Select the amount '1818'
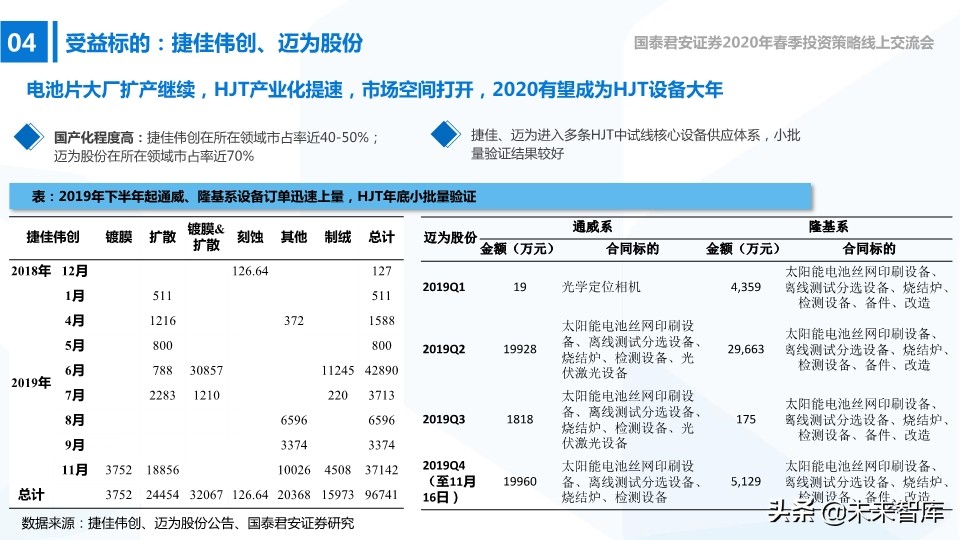Image resolution: width=960 pixels, height=540 pixels. pyautogui.click(x=520, y=419)
